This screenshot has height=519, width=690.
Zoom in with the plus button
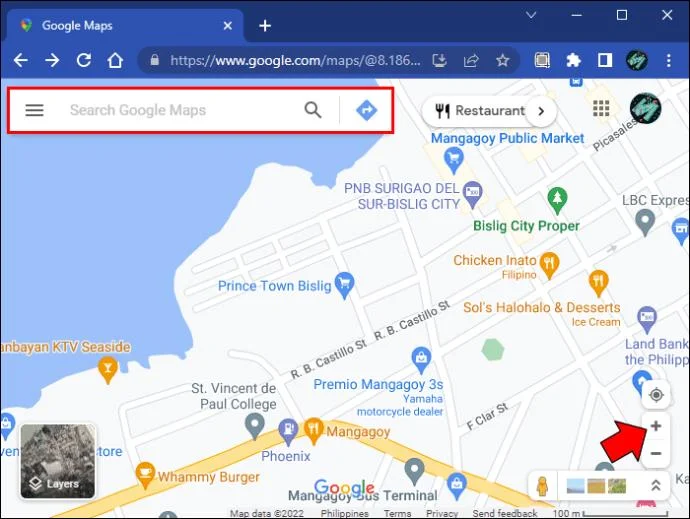[656, 426]
